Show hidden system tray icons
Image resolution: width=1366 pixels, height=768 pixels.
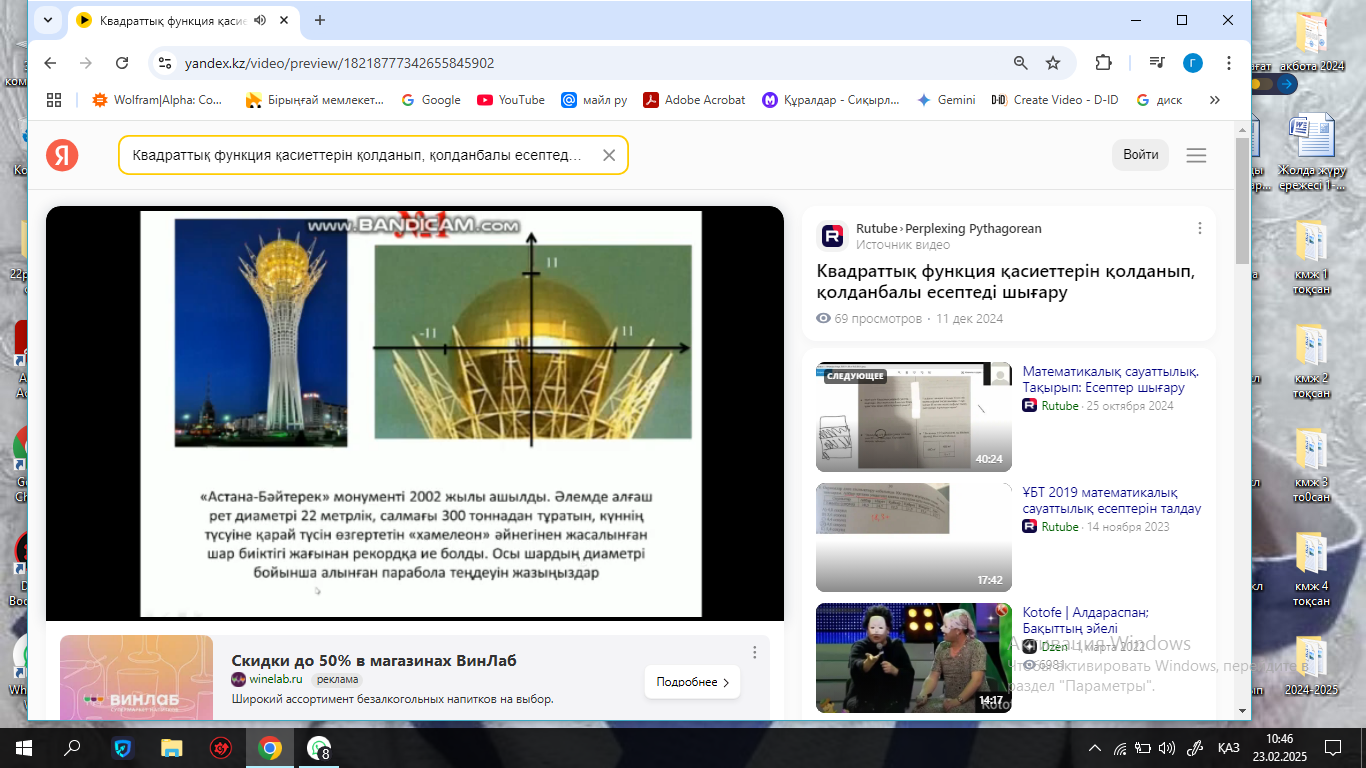coord(1095,747)
